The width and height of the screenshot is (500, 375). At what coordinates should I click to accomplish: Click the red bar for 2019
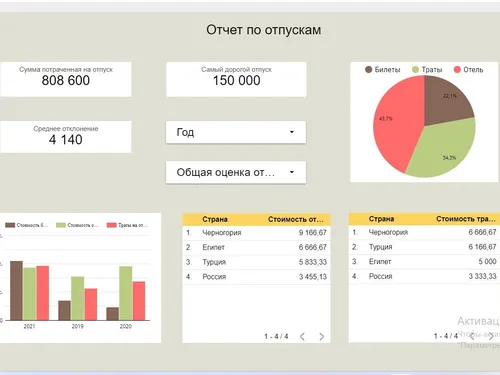[x=91, y=304]
